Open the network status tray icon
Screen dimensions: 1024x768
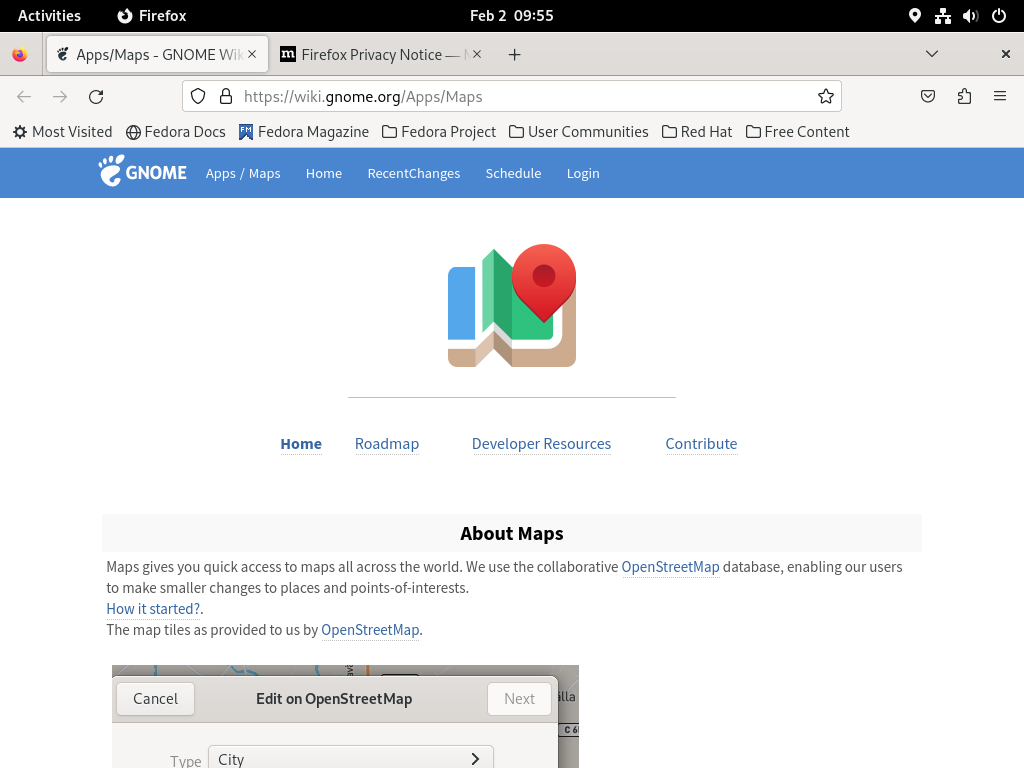(943, 16)
